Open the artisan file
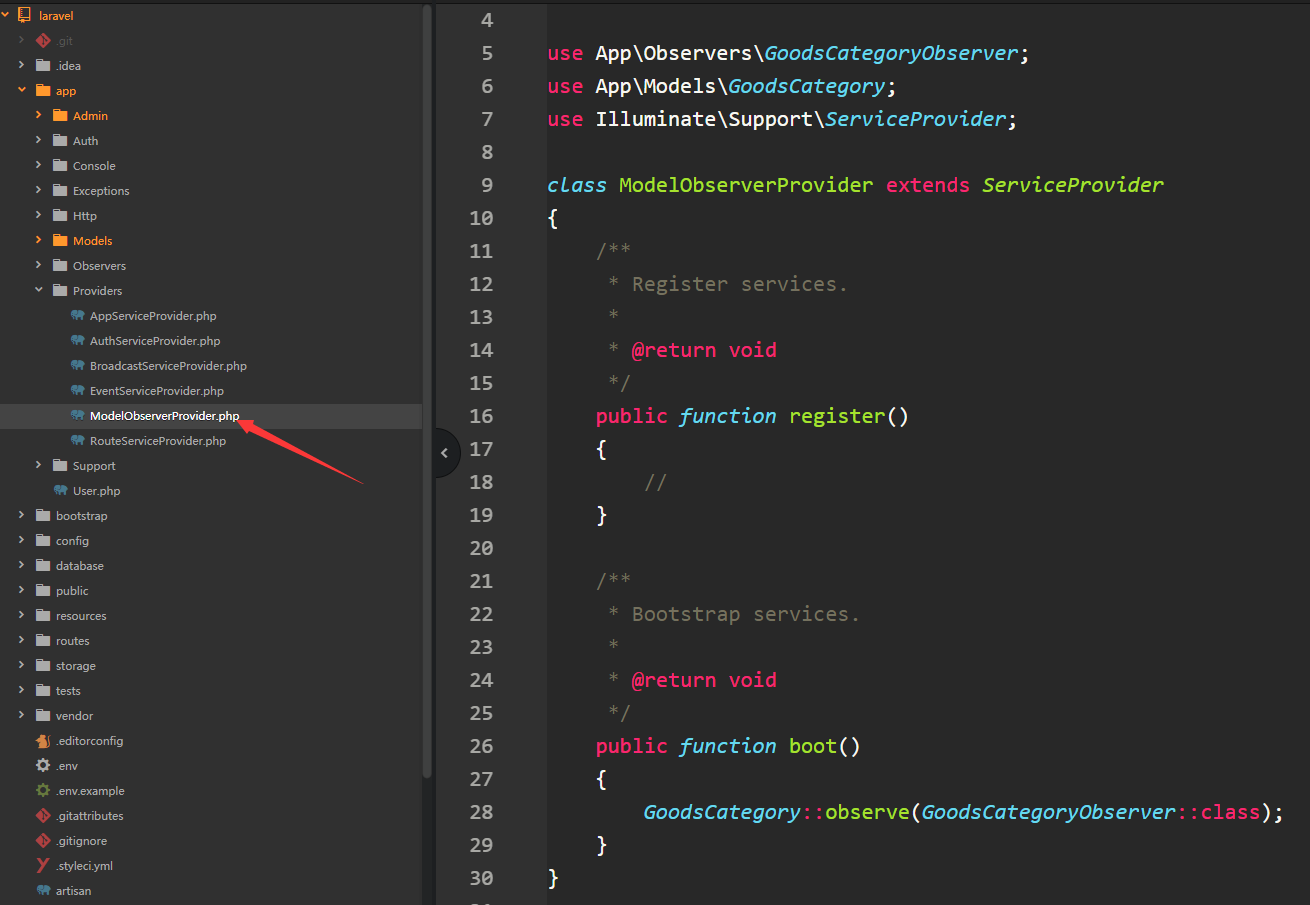Image resolution: width=1310 pixels, height=905 pixels. tap(73, 891)
